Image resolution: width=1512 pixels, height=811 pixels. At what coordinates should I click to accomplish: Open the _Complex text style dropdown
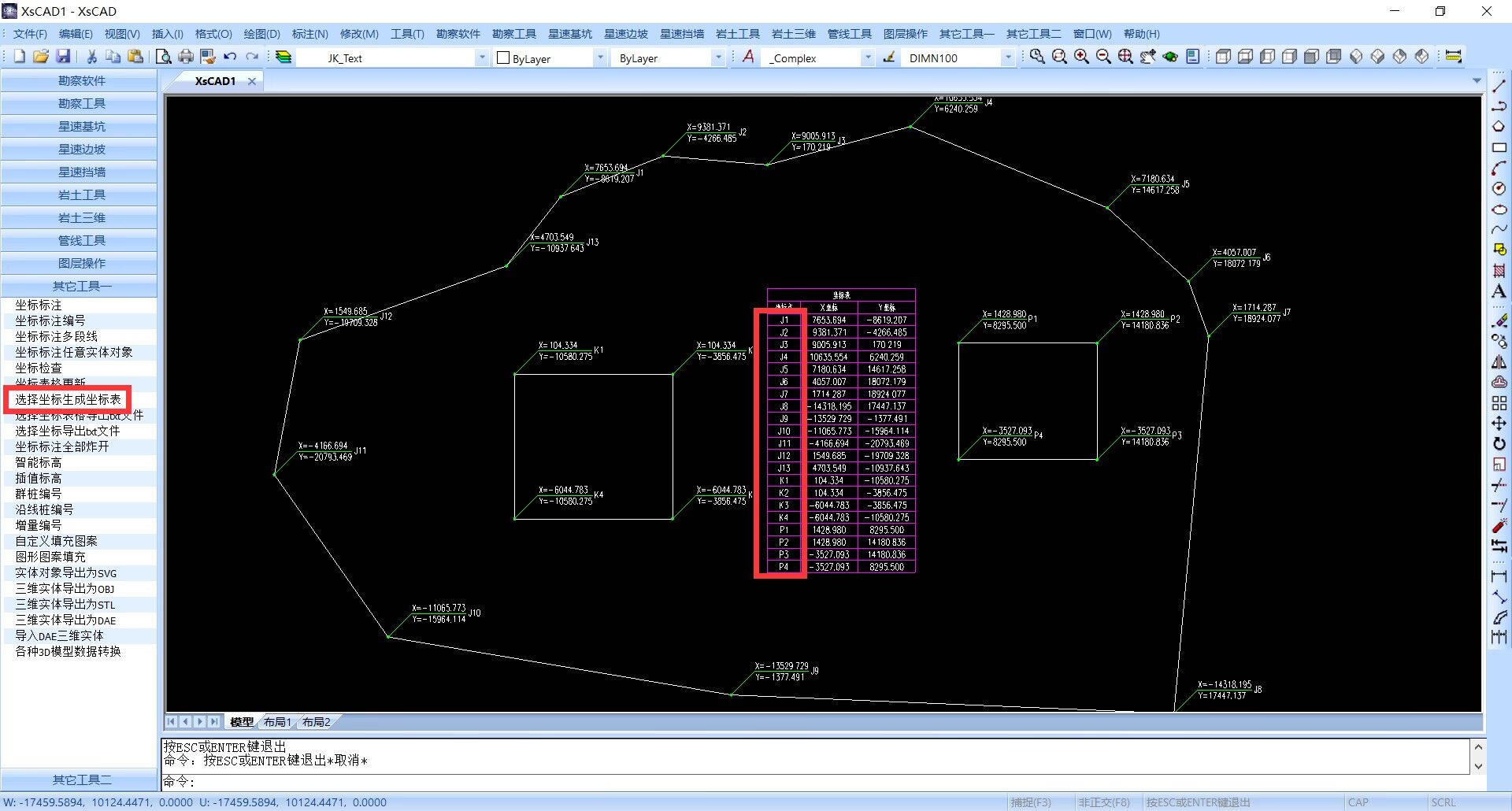tap(868, 57)
